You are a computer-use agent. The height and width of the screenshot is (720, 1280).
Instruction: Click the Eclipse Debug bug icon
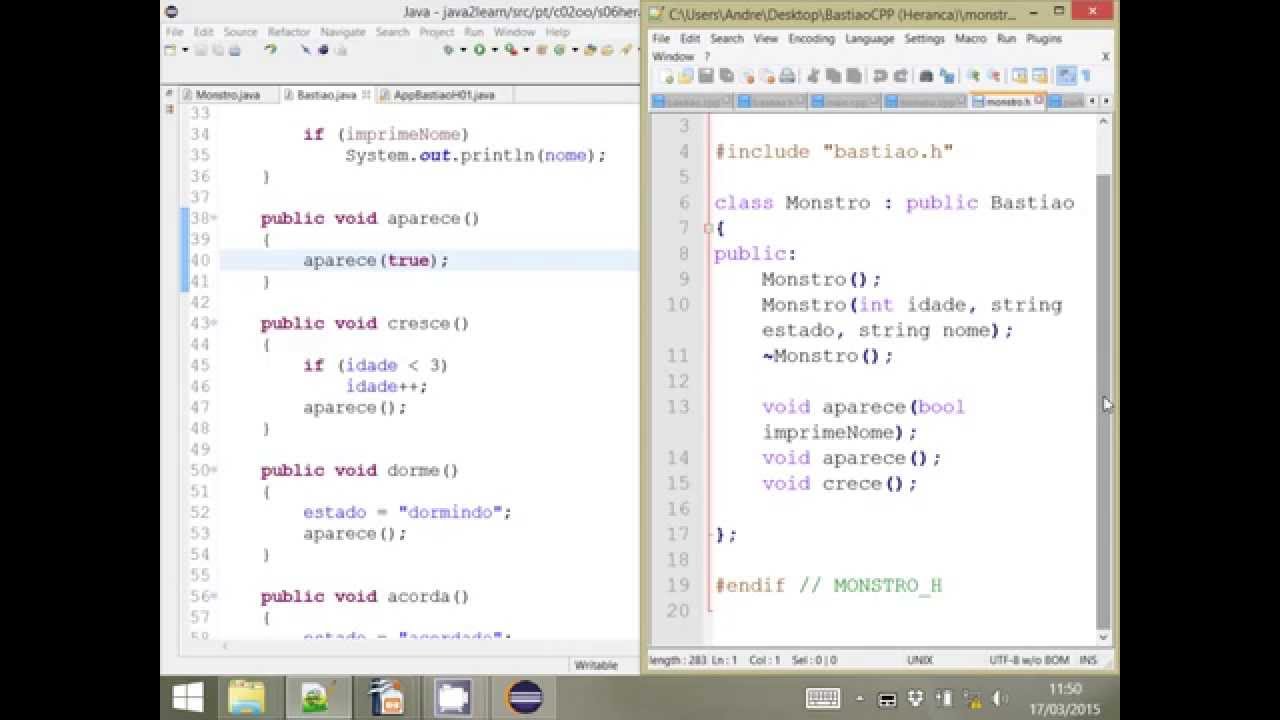point(448,49)
